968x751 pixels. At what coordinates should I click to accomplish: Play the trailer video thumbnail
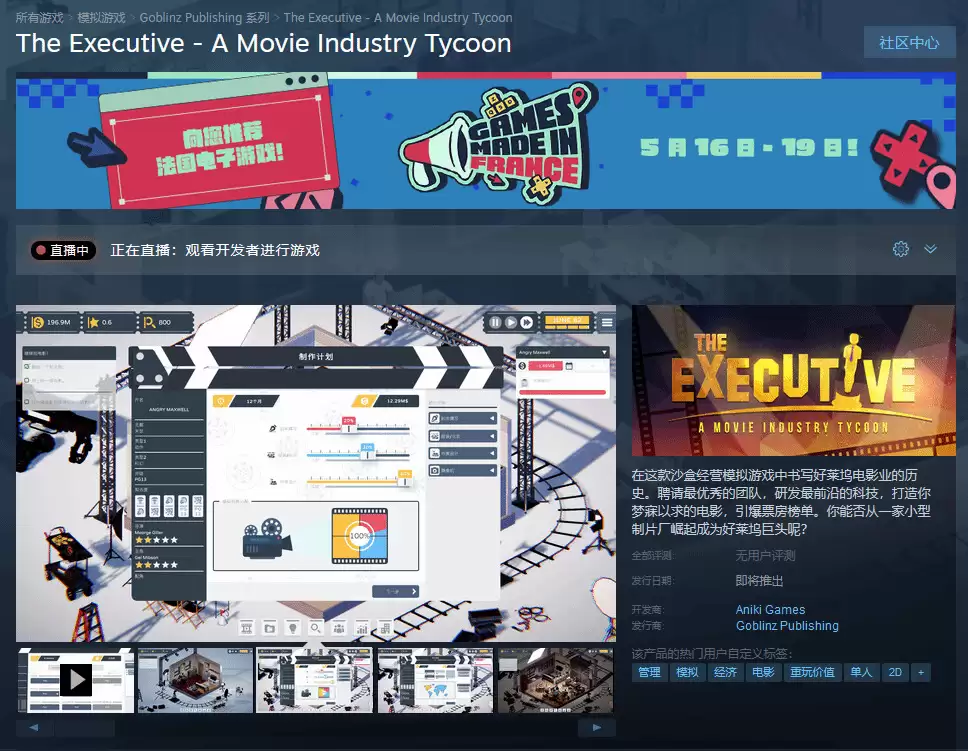click(76, 680)
